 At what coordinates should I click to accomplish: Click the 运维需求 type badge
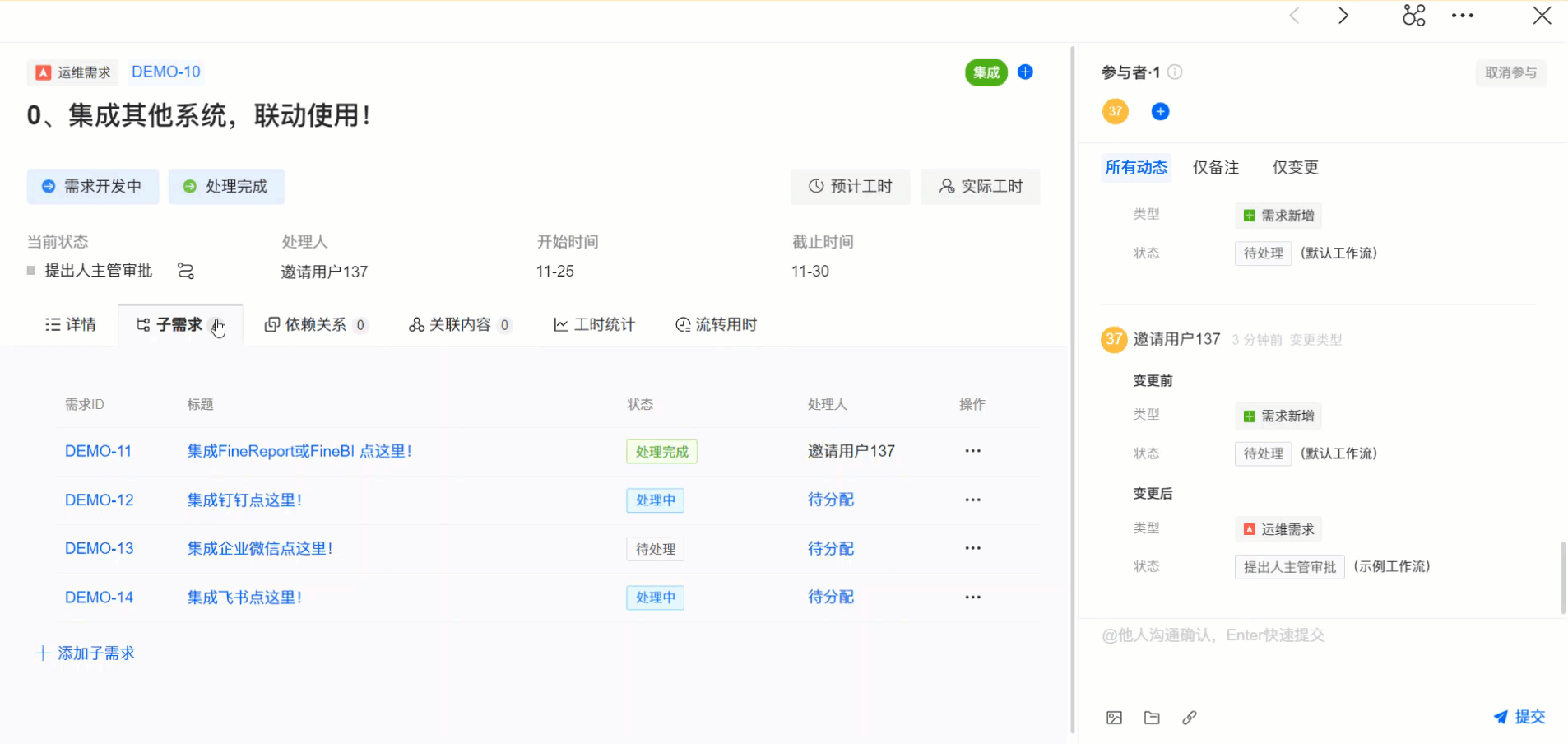[x=73, y=72]
